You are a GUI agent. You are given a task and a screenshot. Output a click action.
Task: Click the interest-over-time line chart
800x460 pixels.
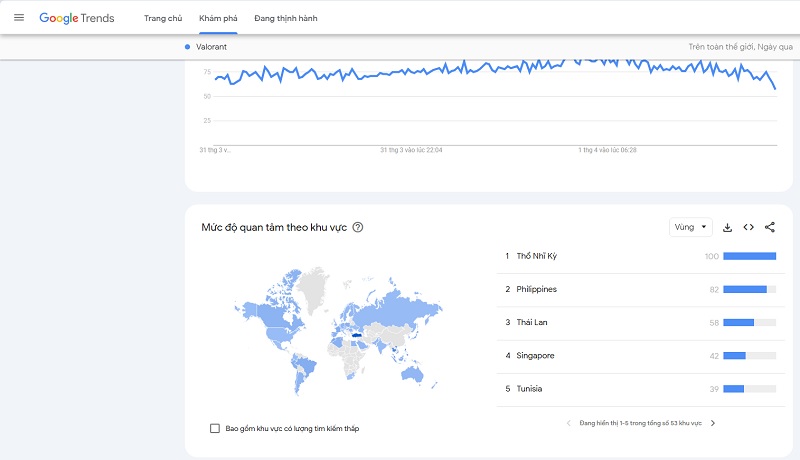(495, 102)
